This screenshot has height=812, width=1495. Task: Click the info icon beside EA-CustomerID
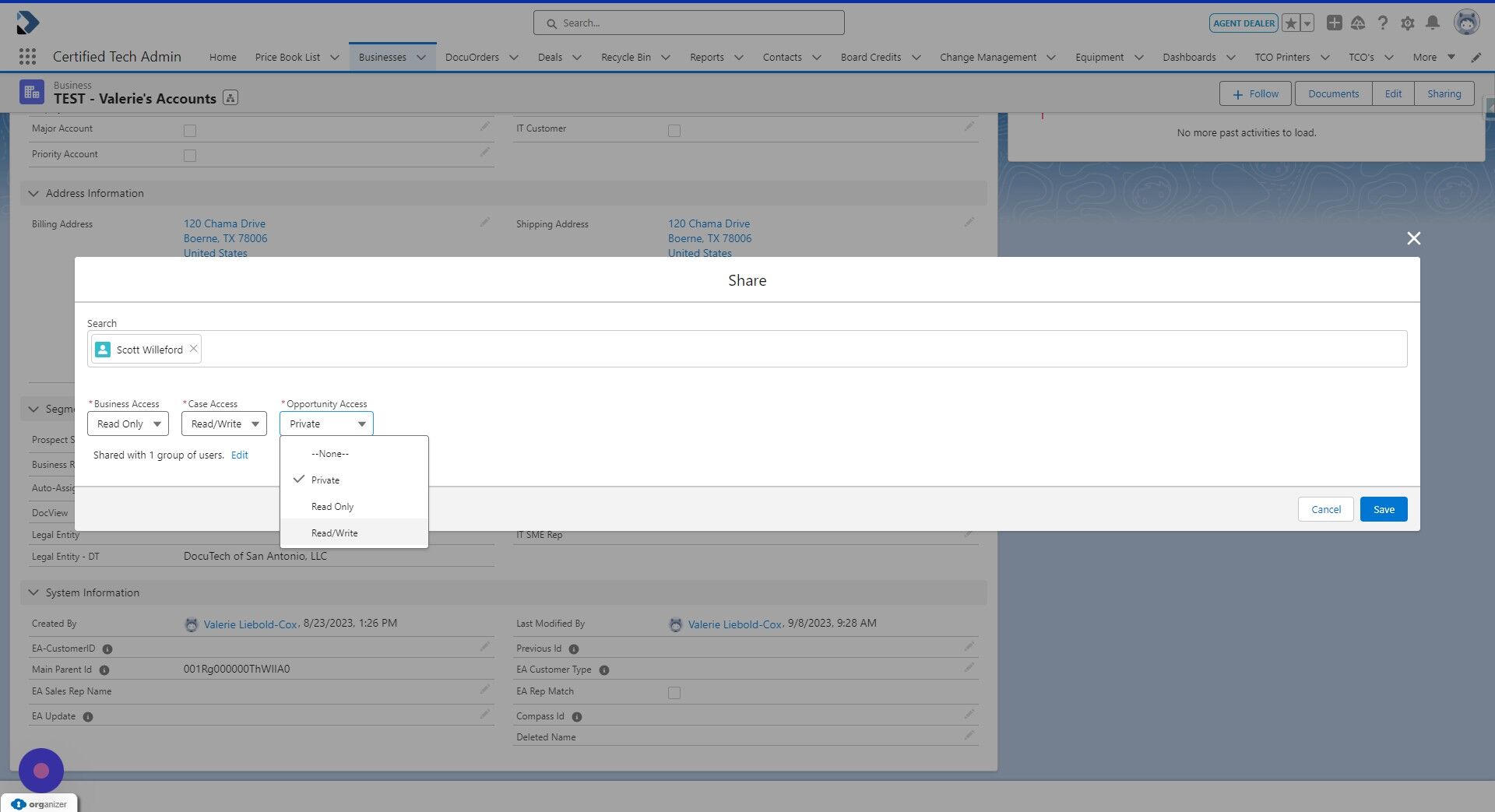coord(107,649)
